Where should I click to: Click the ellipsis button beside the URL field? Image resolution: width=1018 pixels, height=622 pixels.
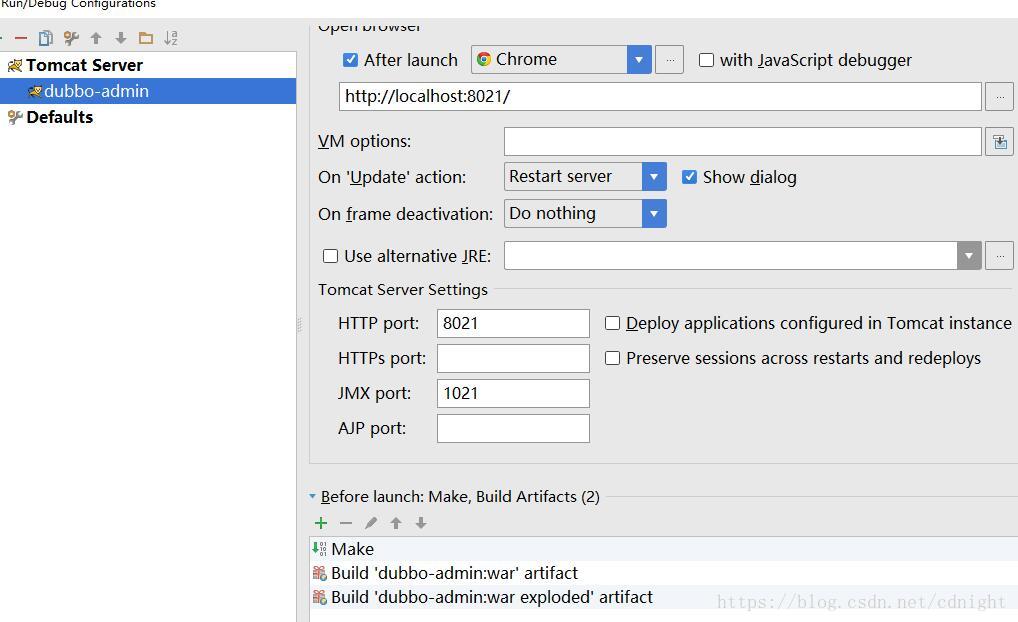[1000, 97]
